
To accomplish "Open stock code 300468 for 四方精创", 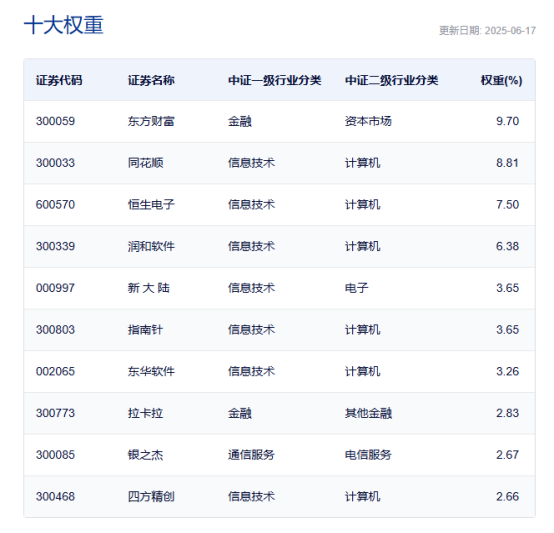I will click(55, 496).
